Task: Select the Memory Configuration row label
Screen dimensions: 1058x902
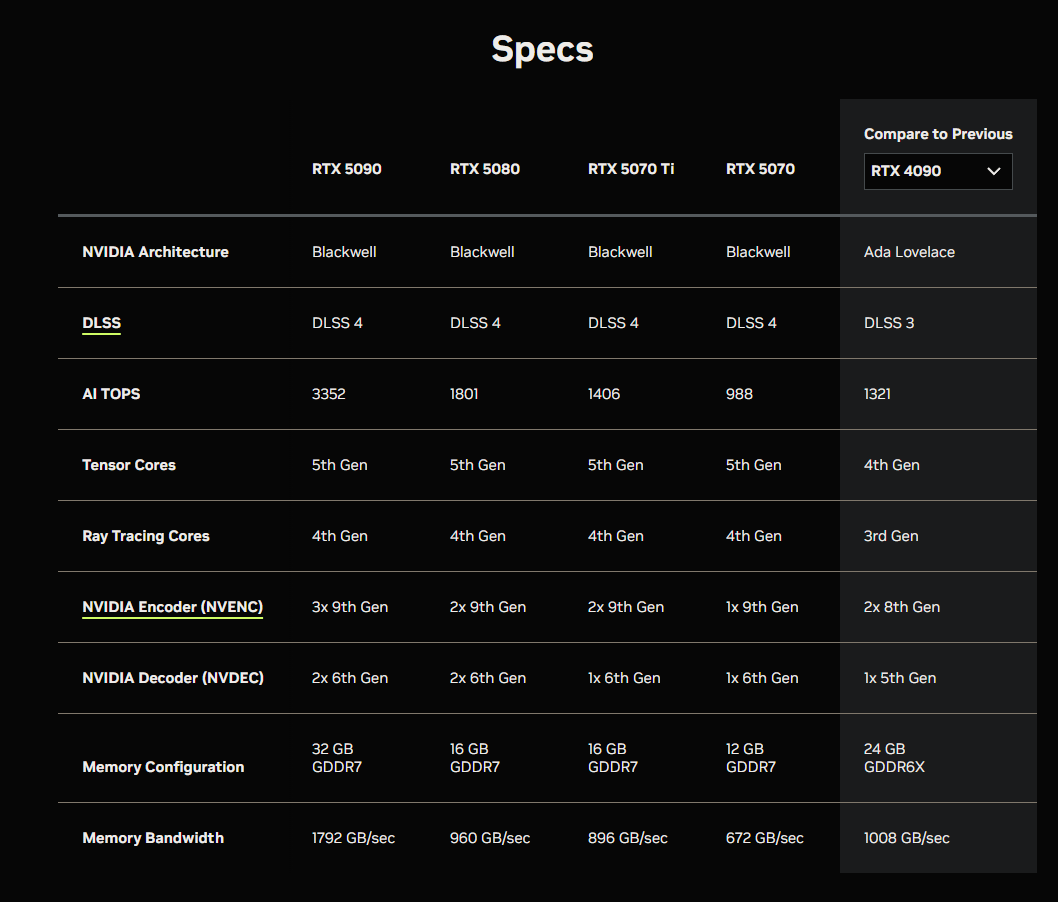Action: [x=163, y=767]
